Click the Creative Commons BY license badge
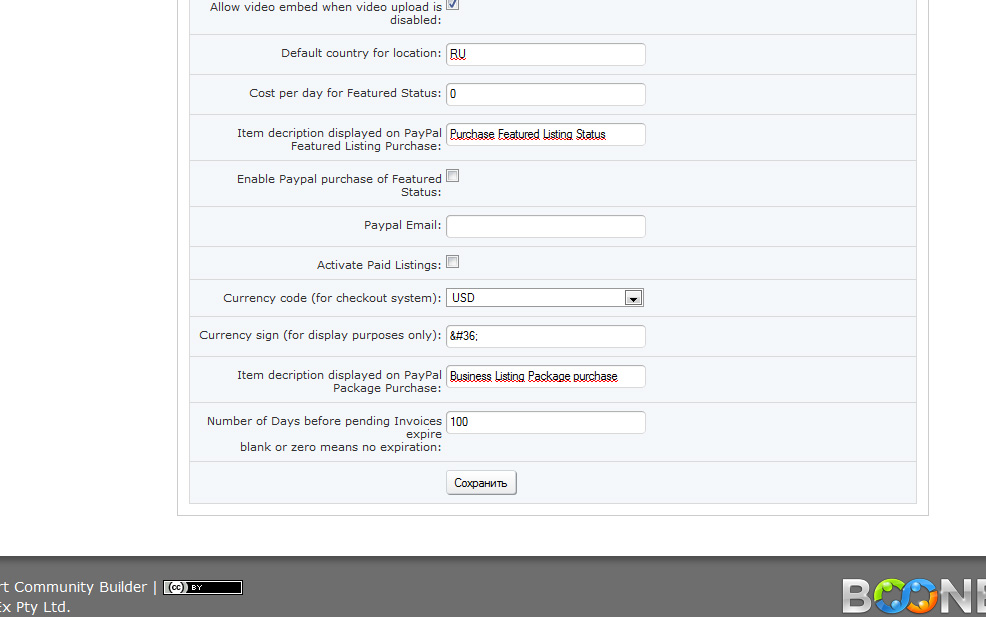 click(203, 587)
